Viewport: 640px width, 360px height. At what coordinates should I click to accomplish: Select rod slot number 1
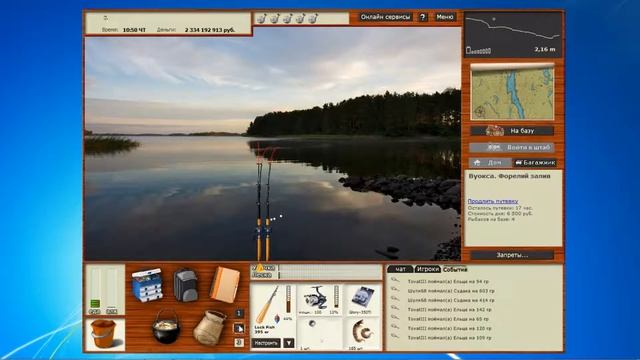point(239,313)
